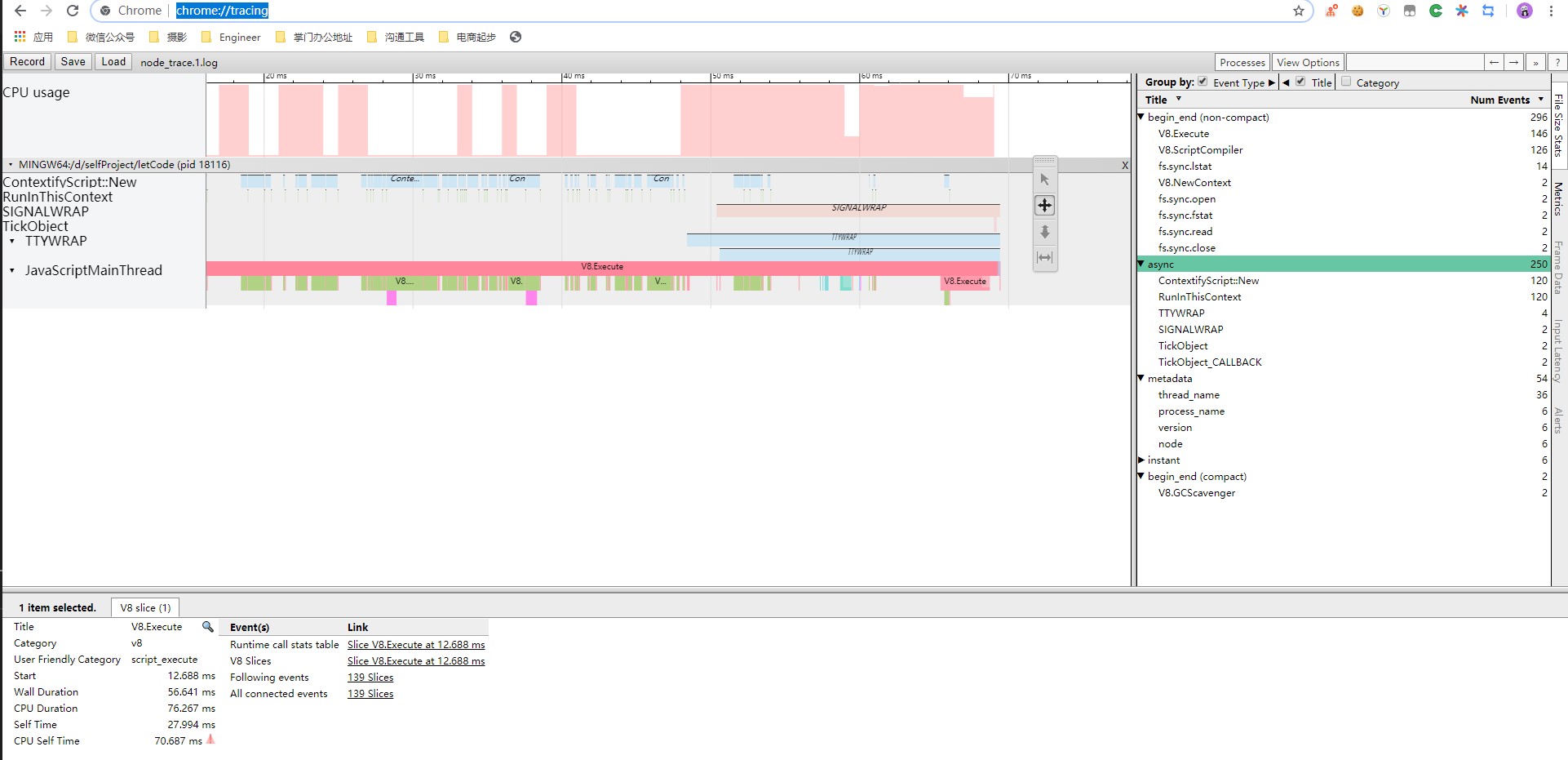Image resolution: width=1568 pixels, height=760 pixels.
Task: Collapse the begin_end (non-compact) group
Action: coord(1141,117)
